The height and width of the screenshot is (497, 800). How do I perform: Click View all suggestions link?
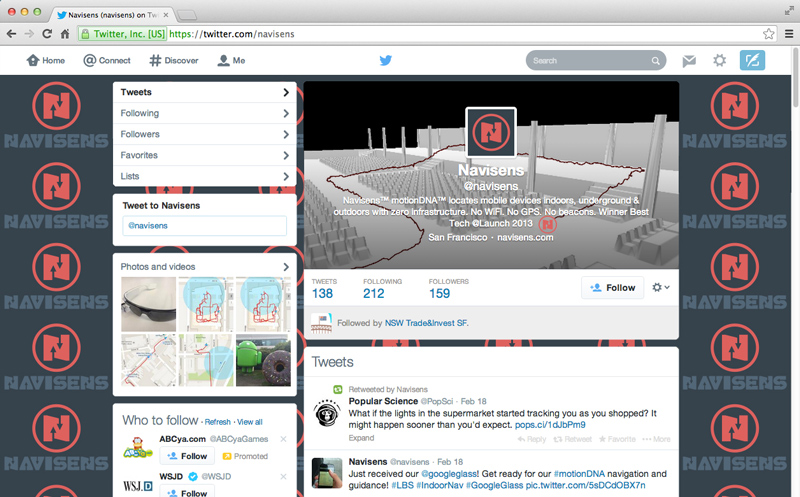click(x=249, y=422)
